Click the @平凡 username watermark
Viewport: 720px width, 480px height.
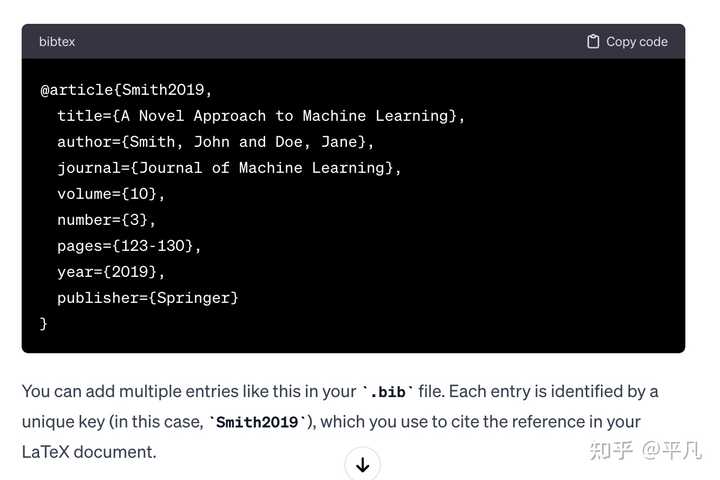coord(672,451)
